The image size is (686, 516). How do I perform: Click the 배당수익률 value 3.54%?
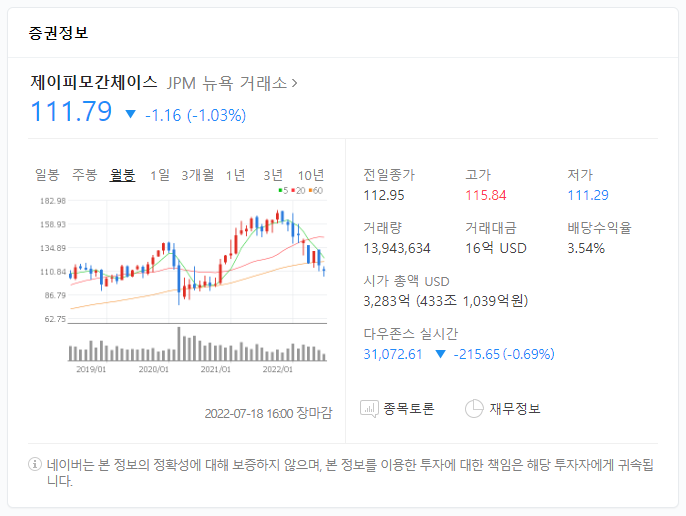[x=586, y=249]
